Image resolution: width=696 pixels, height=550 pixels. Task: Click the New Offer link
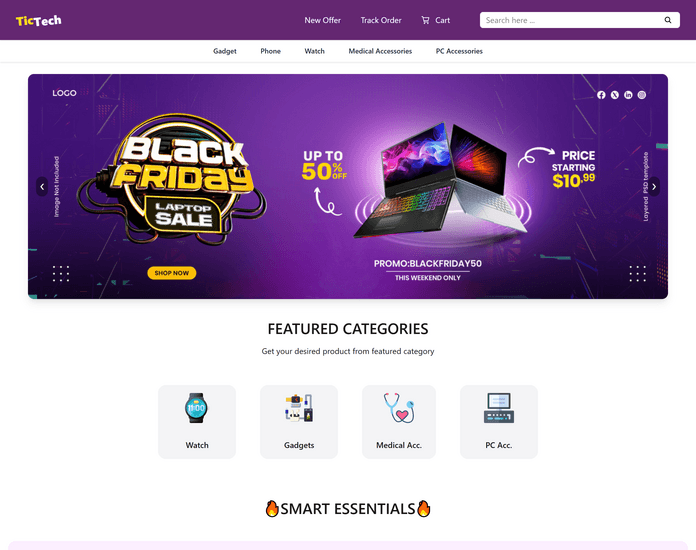(323, 20)
